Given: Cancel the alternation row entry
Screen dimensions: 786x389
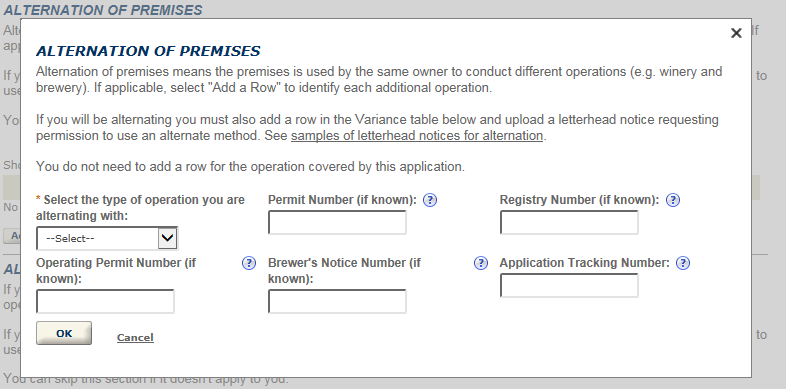Looking at the screenshot, I should (x=135, y=337).
